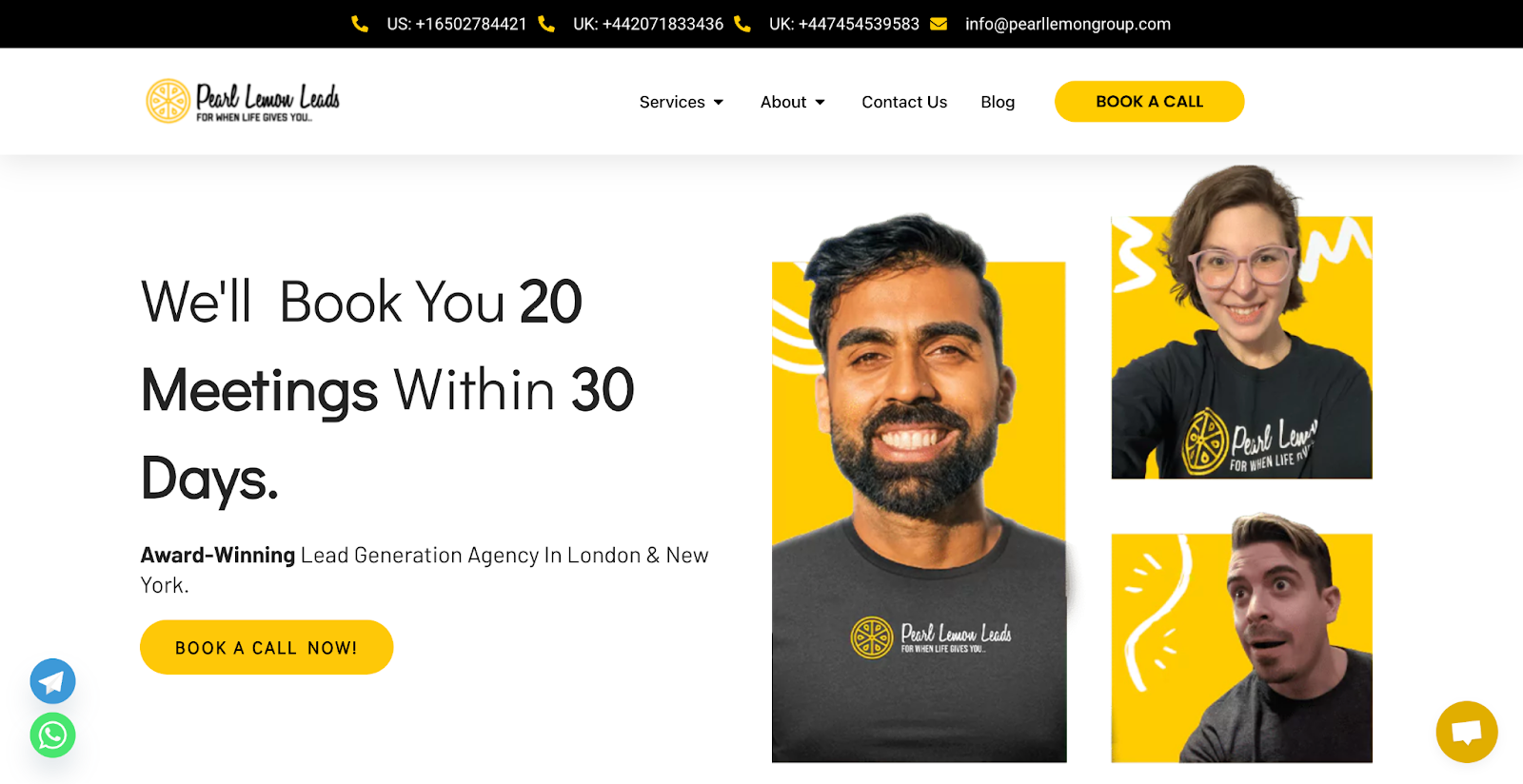Click the phone icon beside UK +447454539583
1523x784 pixels.
click(x=742, y=24)
